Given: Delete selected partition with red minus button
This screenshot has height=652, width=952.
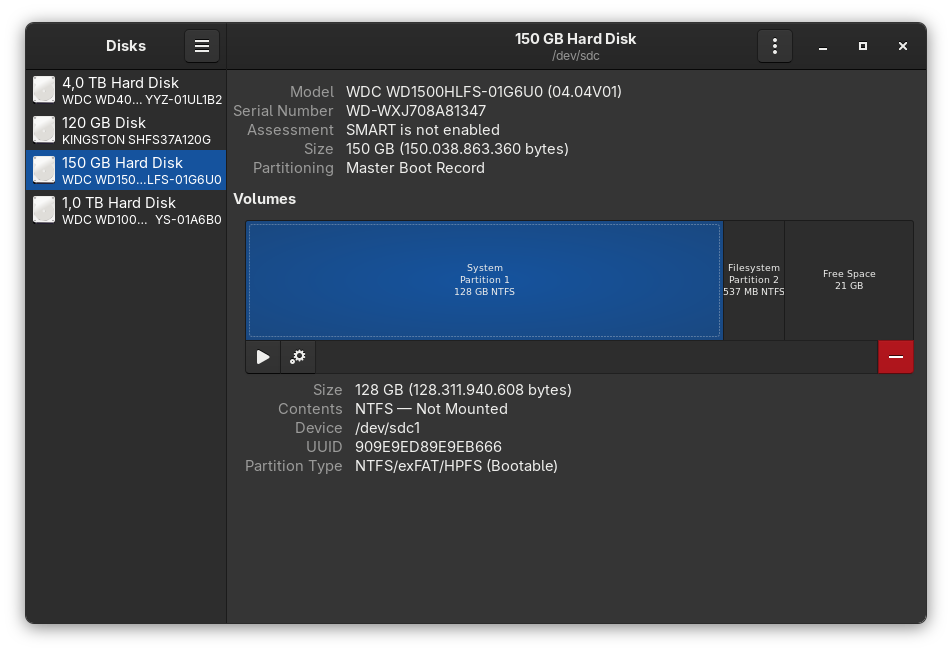Looking at the screenshot, I should point(896,357).
